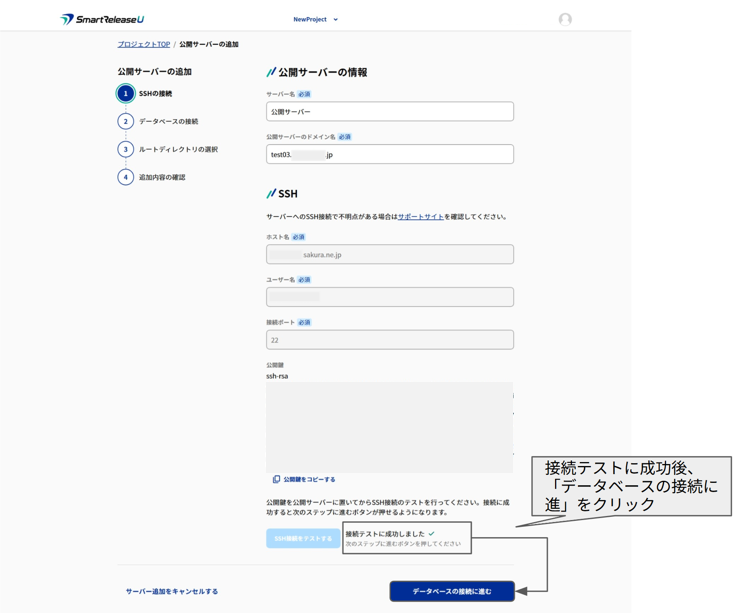740x613 pixels.
Task: Select step 1 circle SSHの接続
Action: [125, 94]
